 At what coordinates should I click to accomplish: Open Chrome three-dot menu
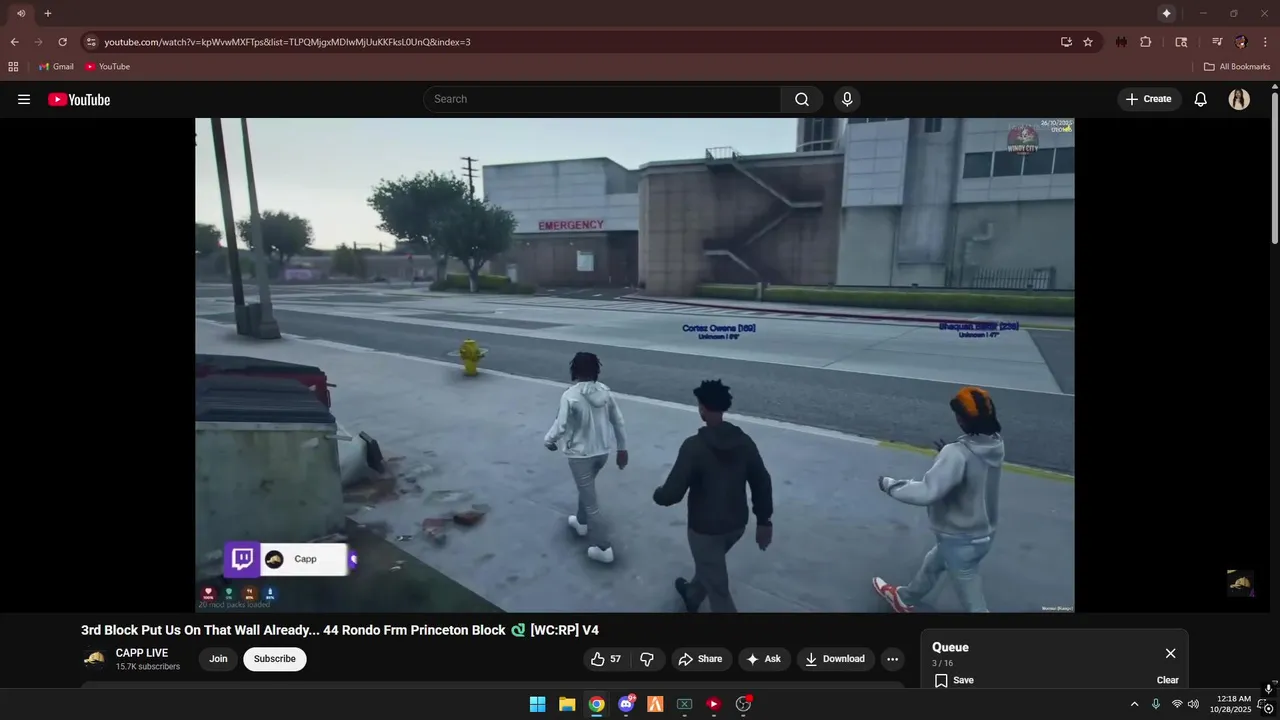pos(1265,42)
